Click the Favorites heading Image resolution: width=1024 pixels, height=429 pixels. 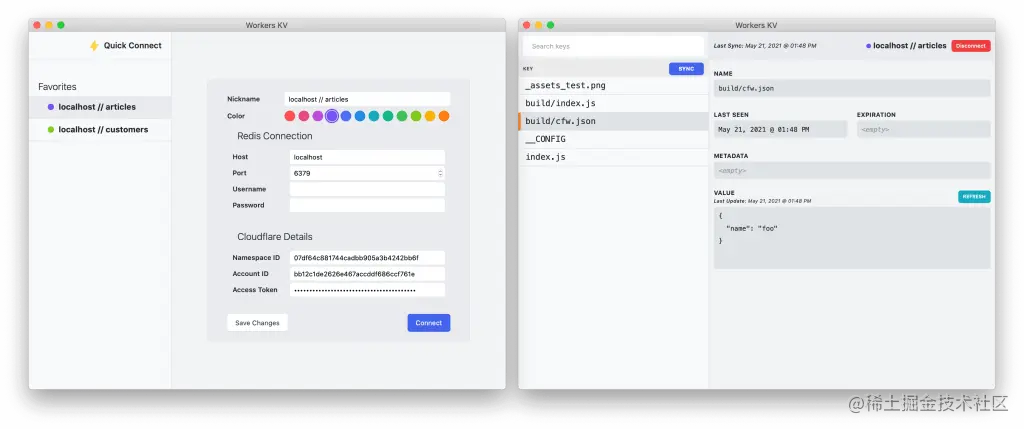(x=57, y=87)
